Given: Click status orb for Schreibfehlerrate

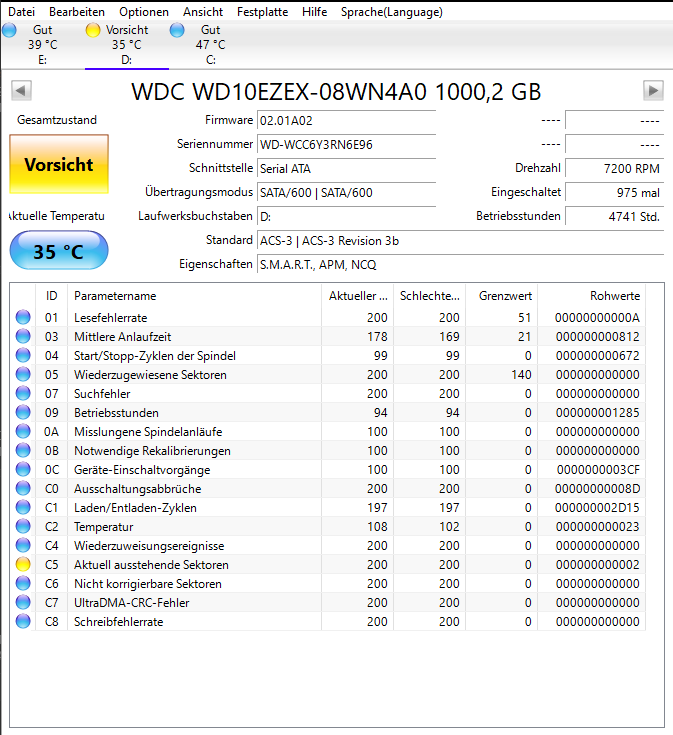Looking at the screenshot, I should pyautogui.click(x=23, y=621).
